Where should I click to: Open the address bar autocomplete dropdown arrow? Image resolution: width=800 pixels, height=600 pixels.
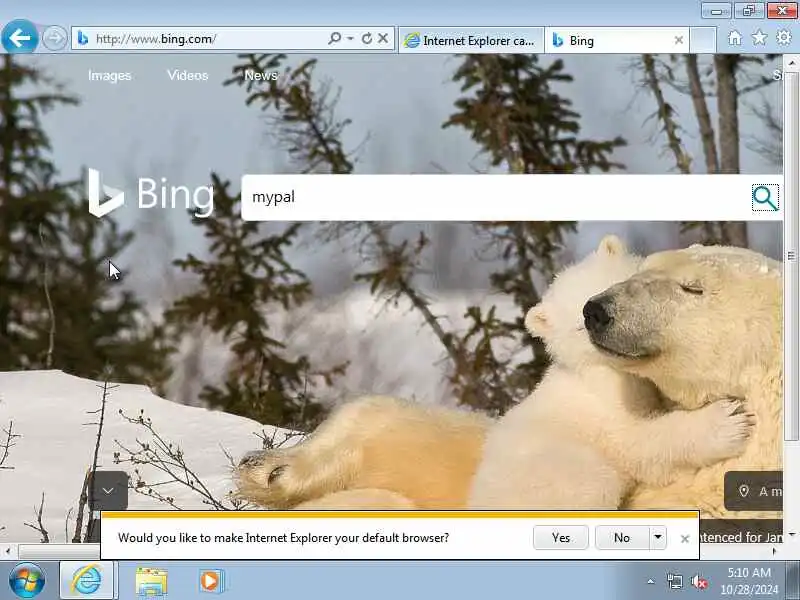click(351, 38)
